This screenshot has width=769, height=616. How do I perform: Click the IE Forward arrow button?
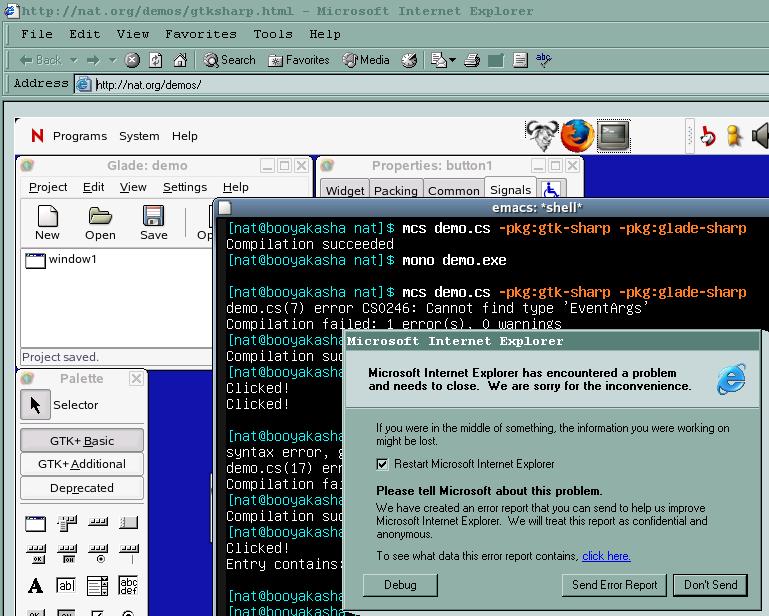coord(93,60)
